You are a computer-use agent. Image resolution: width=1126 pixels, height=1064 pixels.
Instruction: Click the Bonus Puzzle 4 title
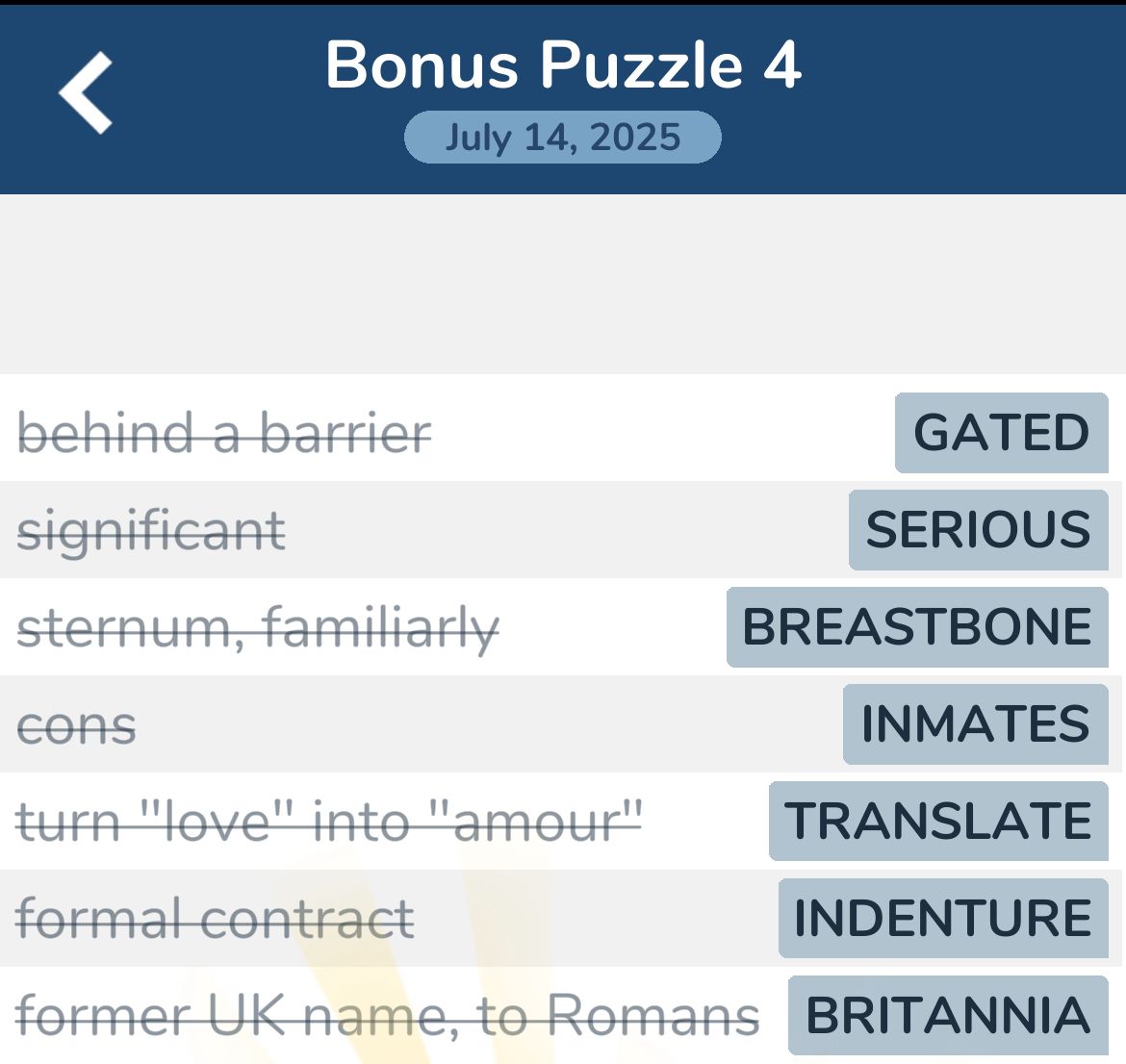(562, 65)
